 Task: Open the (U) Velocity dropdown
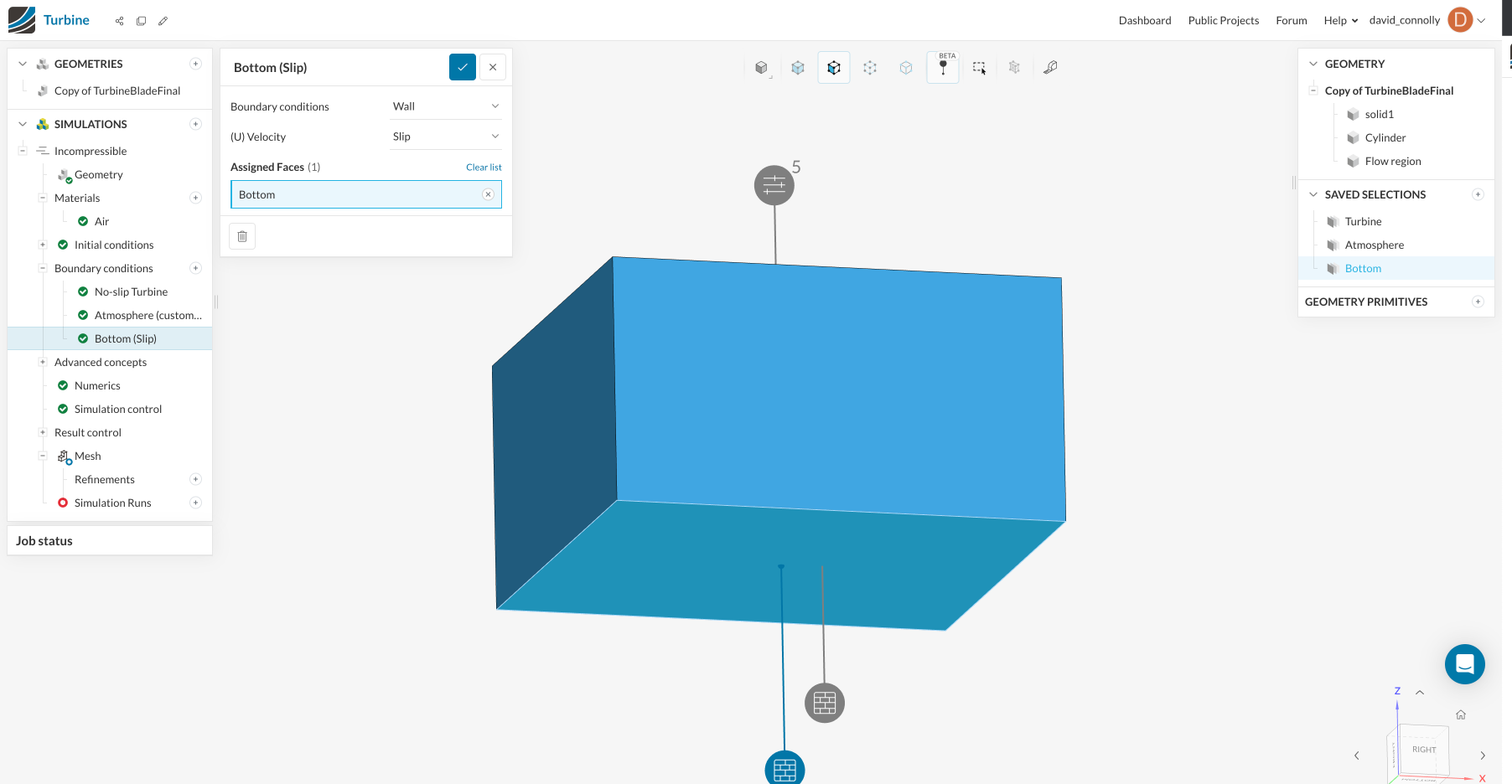(x=446, y=137)
